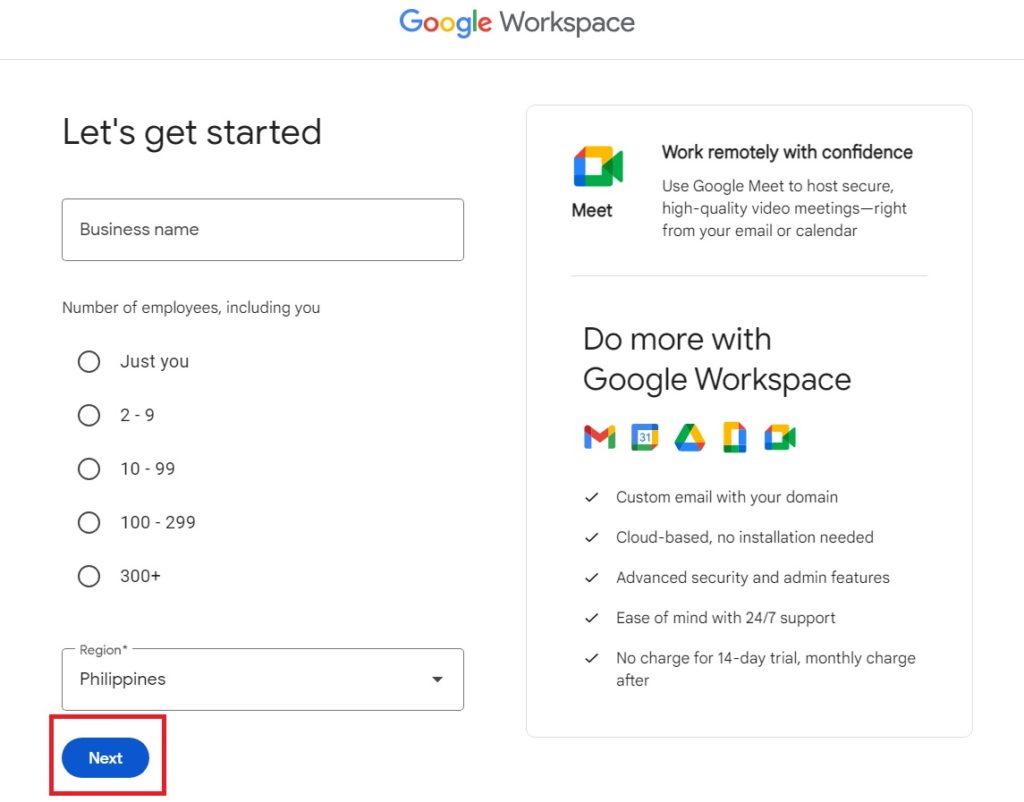Select the 100 - 299 radio circle
This screenshot has width=1024, height=802.
coord(88,522)
